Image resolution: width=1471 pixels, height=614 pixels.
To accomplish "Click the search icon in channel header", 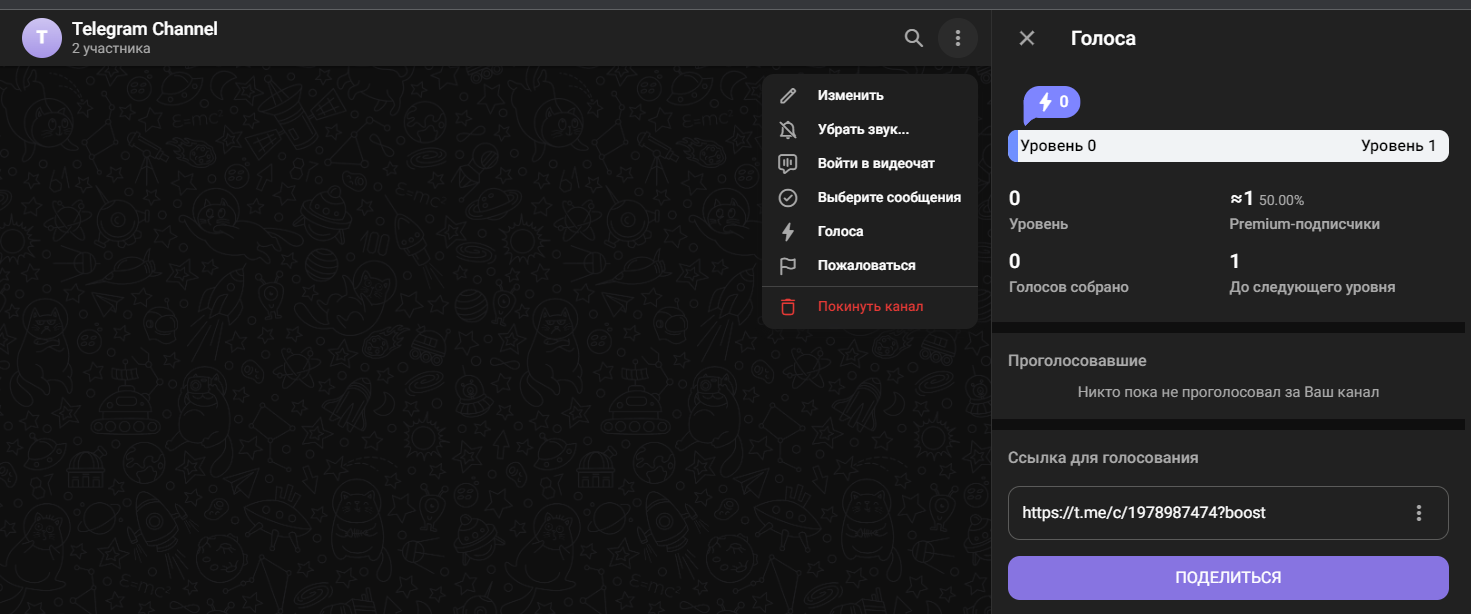I will [913, 38].
